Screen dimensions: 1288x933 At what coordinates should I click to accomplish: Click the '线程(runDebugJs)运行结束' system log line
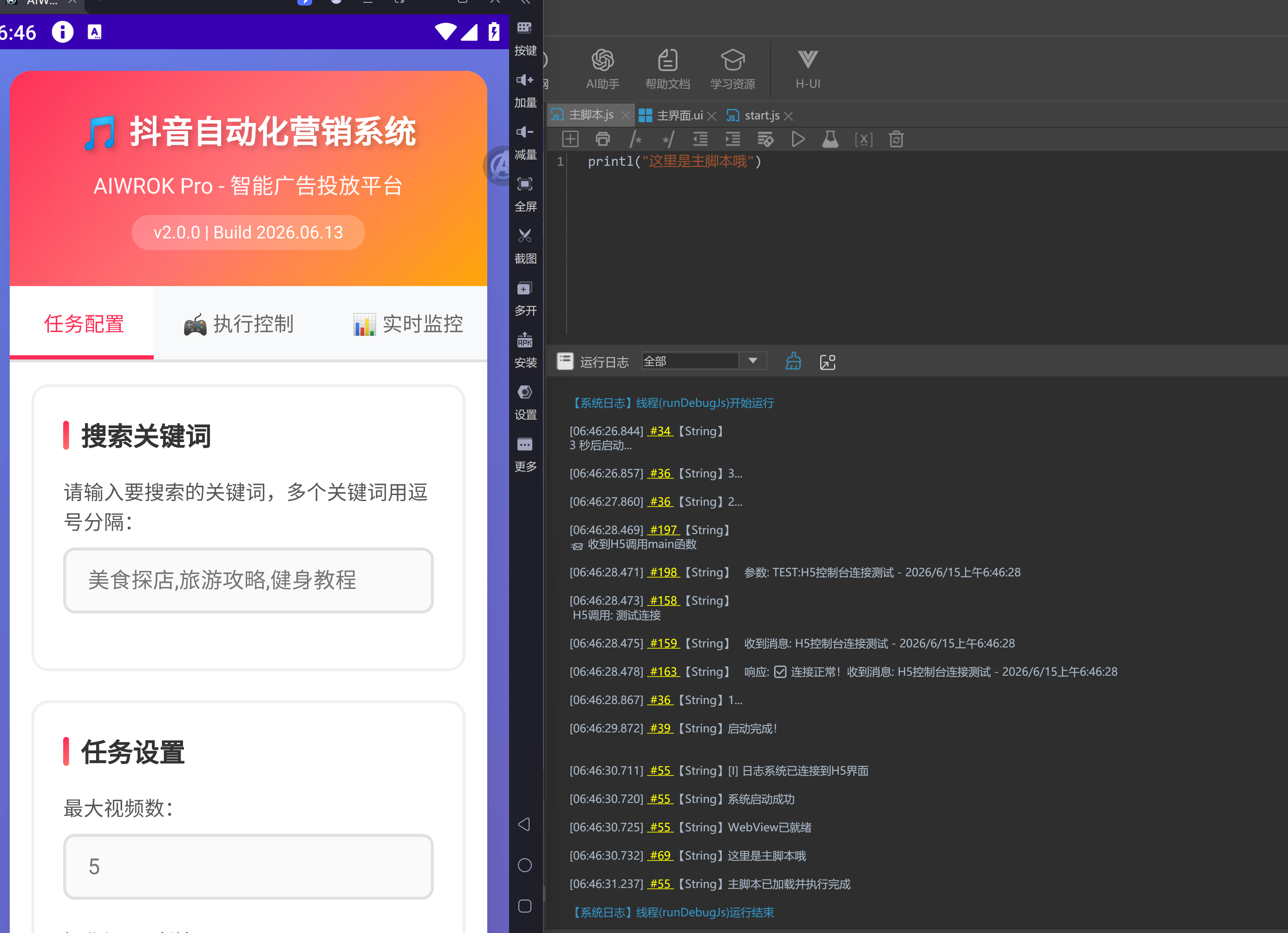click(x=705, y=912)
